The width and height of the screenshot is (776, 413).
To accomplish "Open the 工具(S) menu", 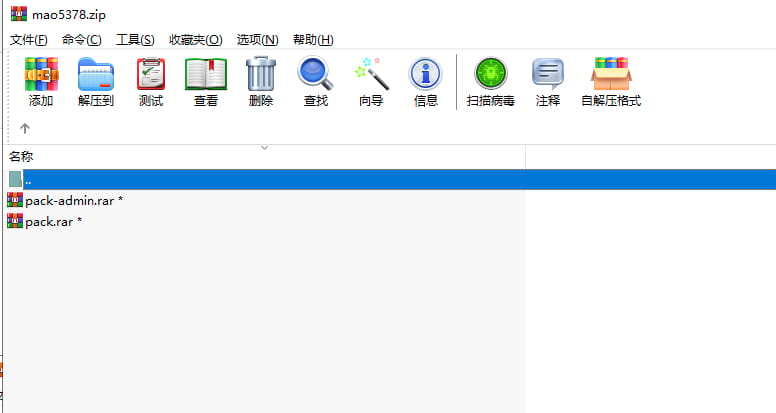I will [x=135, y=40].
